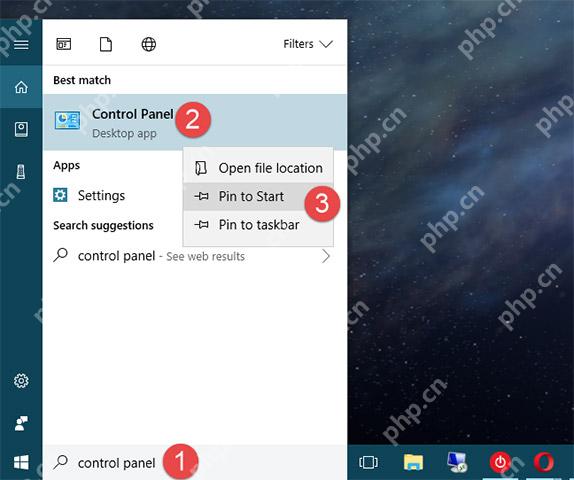Open the Notebook icon in sidebar
Viewport: 574px width, 480px height.
click(21, 130)
